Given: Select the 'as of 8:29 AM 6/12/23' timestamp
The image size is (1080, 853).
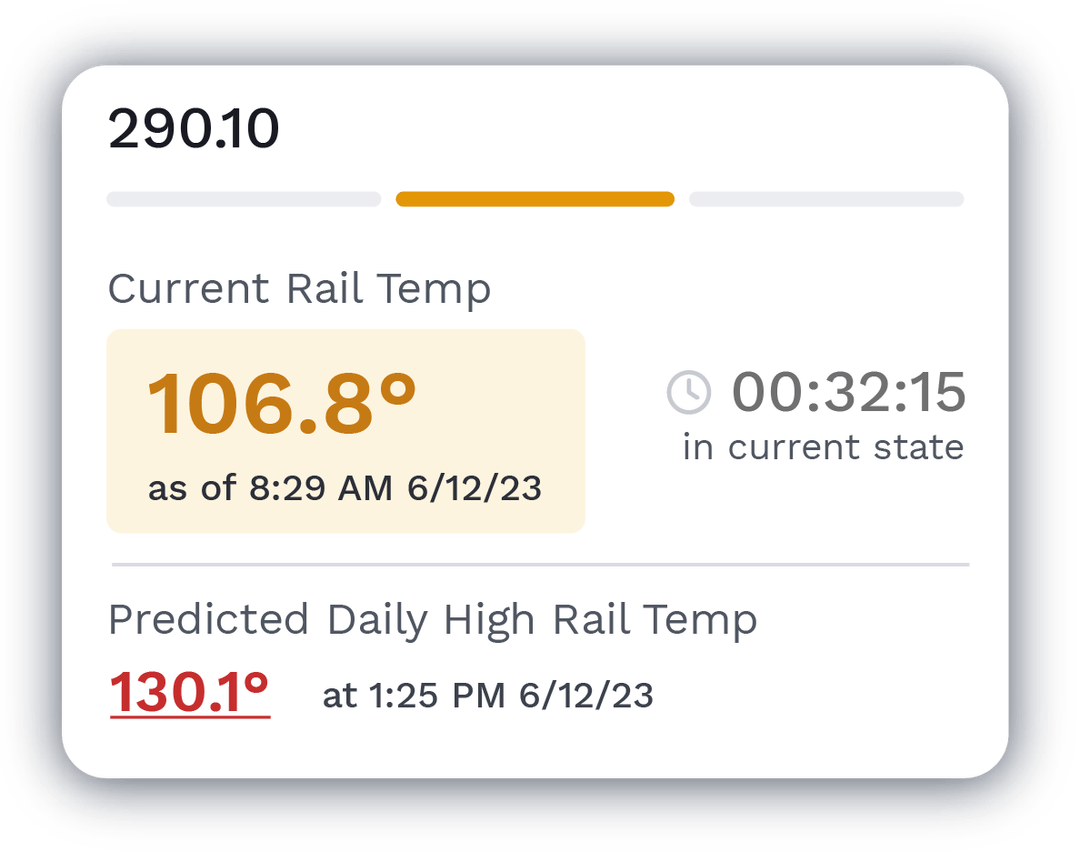Looking at the screenshot, I should (345, 489).
